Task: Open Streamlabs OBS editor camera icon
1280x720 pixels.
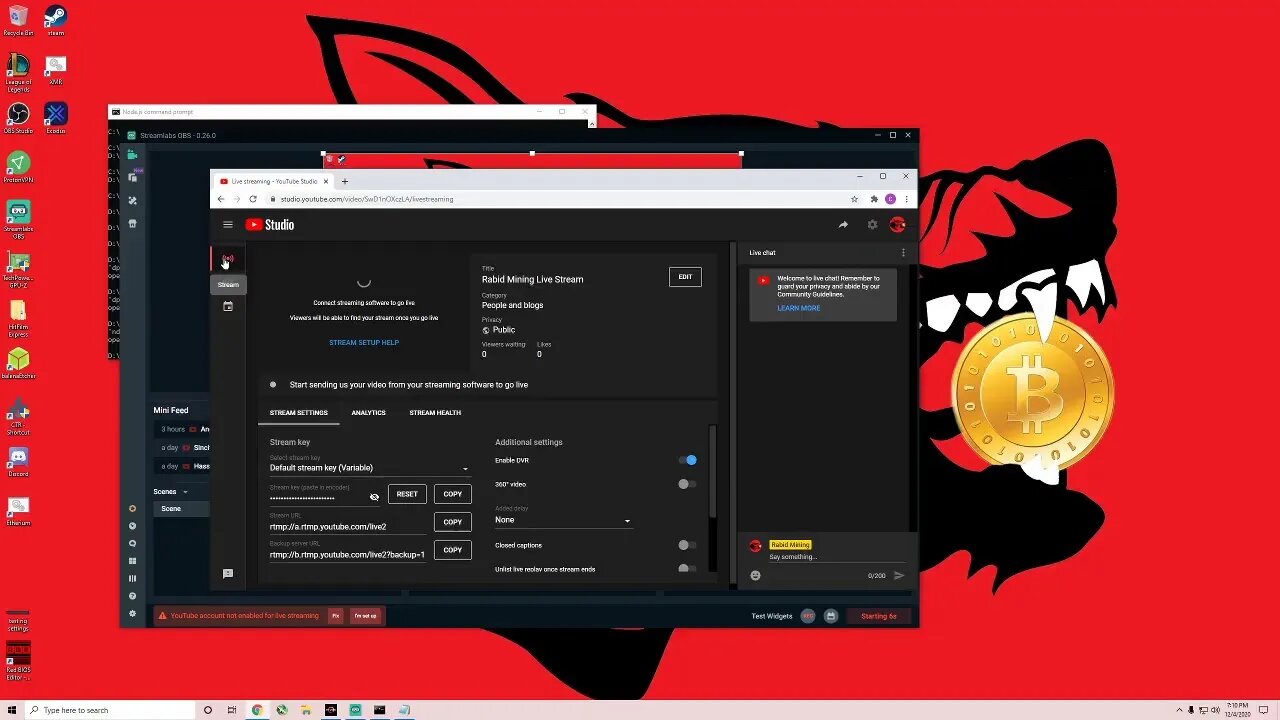Action: [132, 155]
